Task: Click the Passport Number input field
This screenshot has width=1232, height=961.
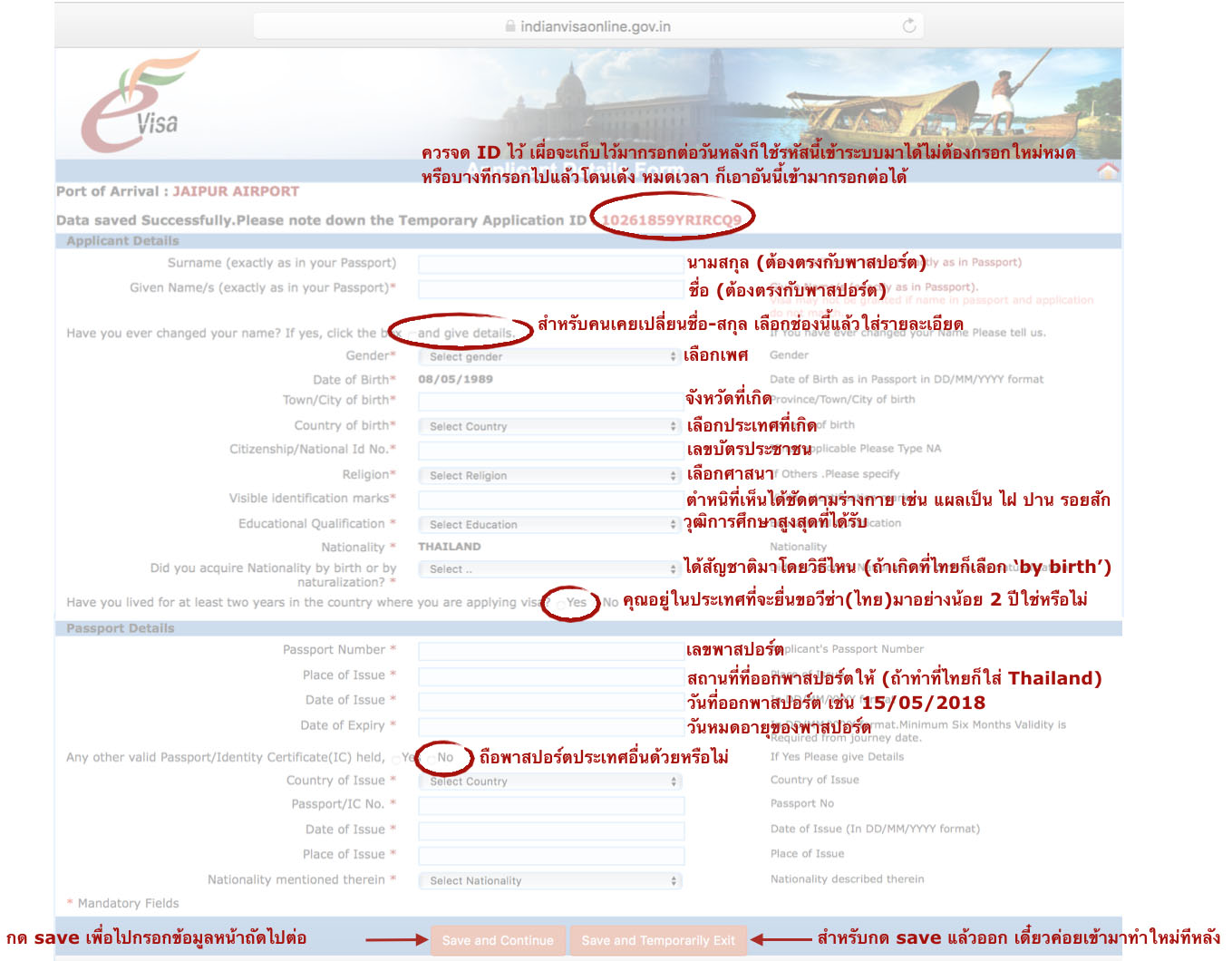Action: [548, 651]
